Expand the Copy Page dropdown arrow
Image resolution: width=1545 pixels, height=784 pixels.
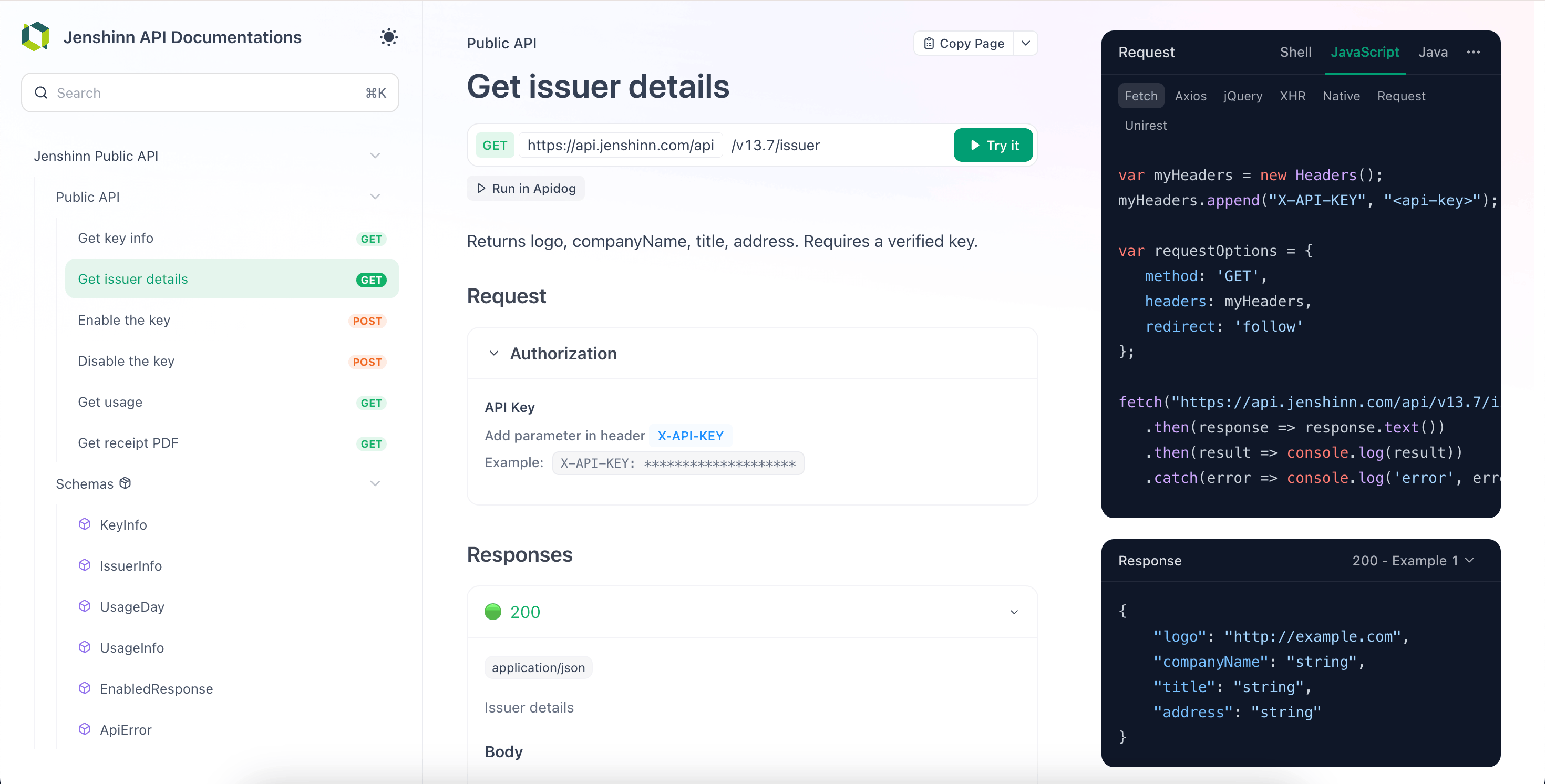tap(1026, 43)
